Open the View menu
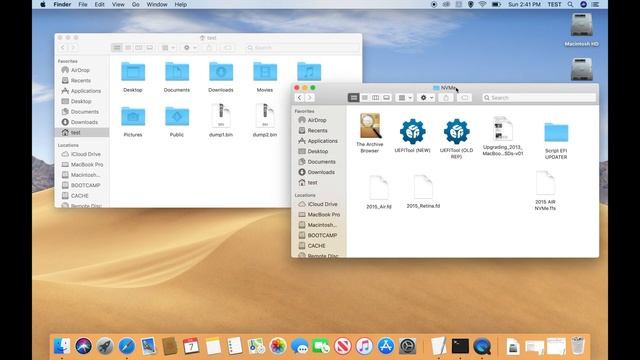 pos(118,4)
